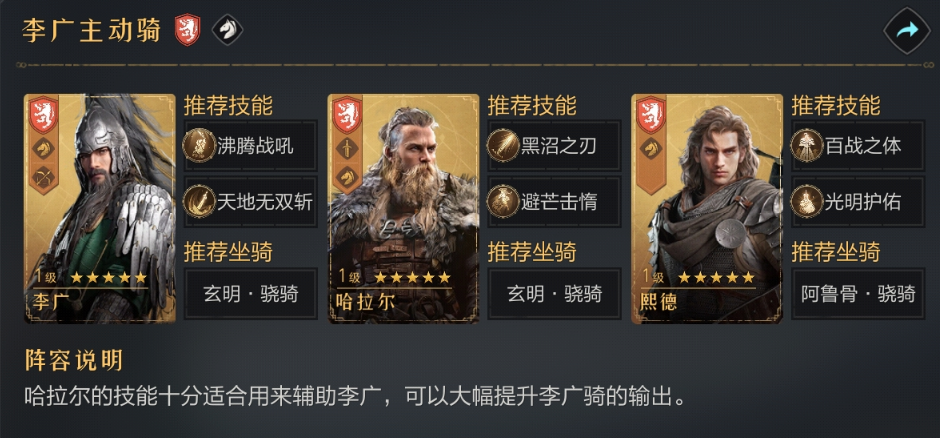Click the 李广主动骑 lineup title
The image size is (940, 438).
point(92,31)
